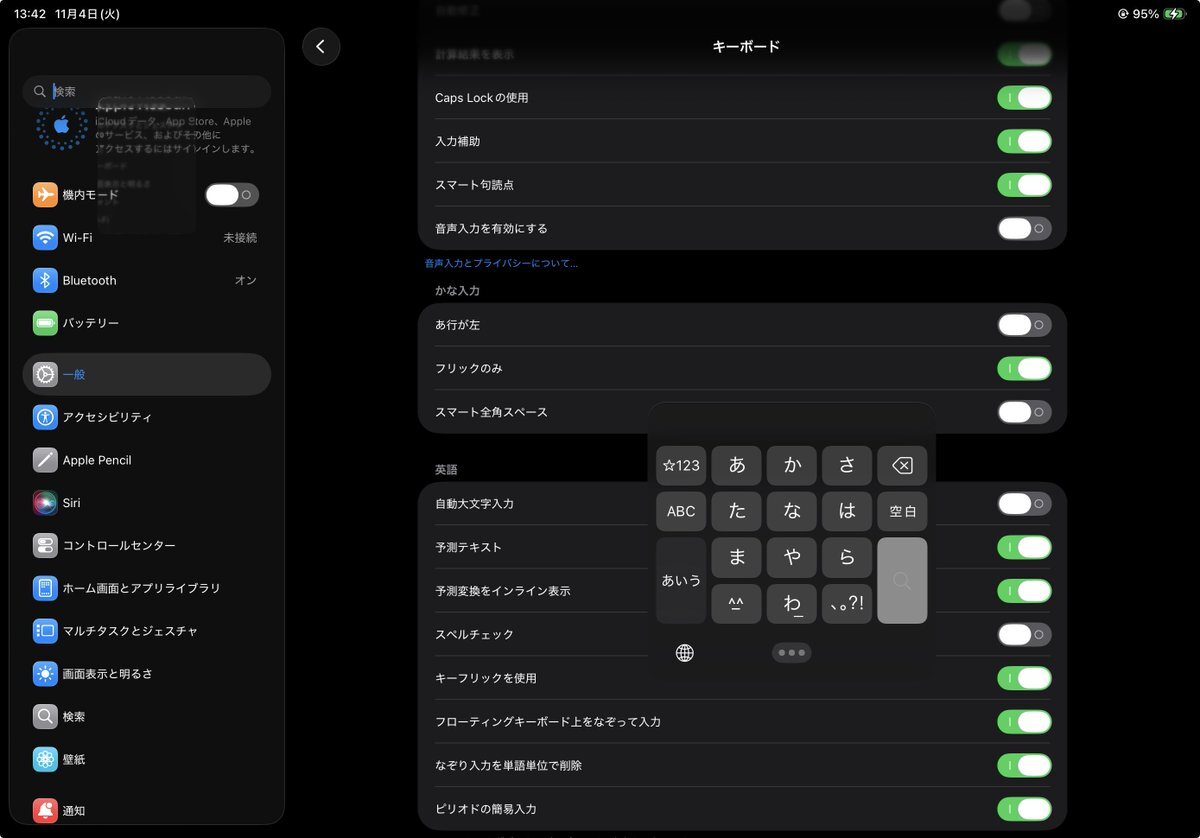Turn off フリックのみ switch
1200x838 pixels.
click(x=1024, y=369)
